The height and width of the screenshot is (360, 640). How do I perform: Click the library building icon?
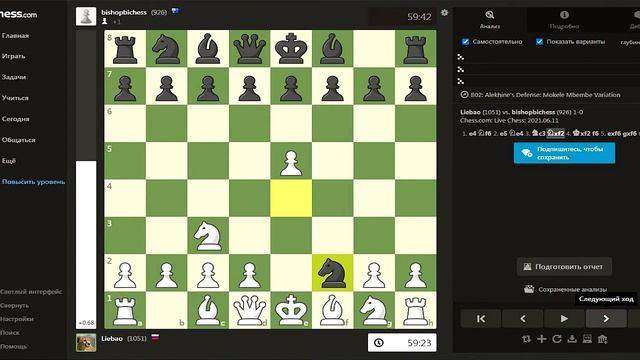point(602,339)
